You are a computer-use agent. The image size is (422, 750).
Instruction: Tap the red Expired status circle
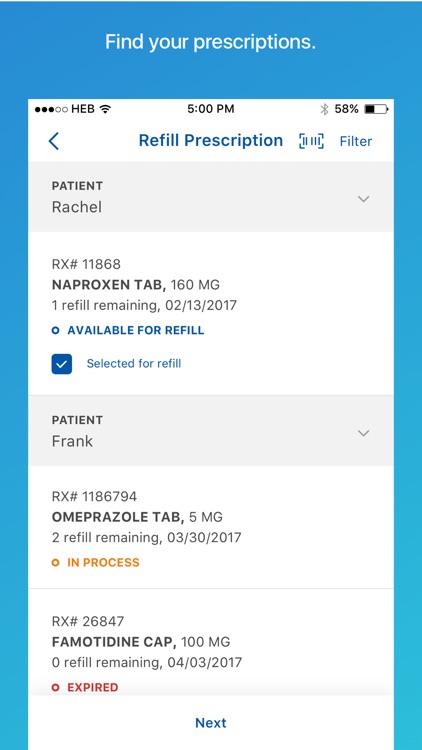click(56, 687)
